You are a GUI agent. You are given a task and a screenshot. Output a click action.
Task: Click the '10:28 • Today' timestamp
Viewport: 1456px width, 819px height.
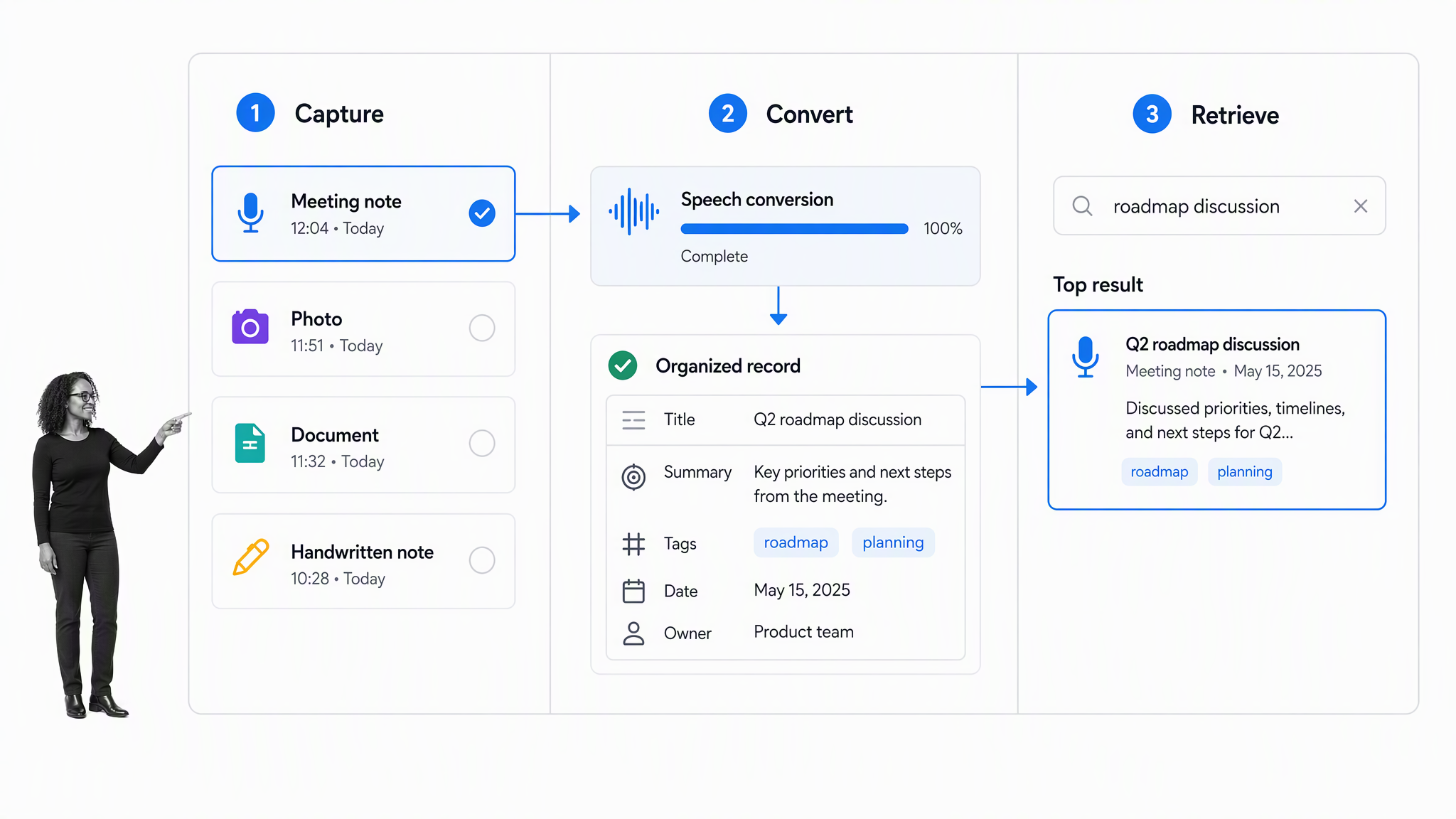[338, 579]
